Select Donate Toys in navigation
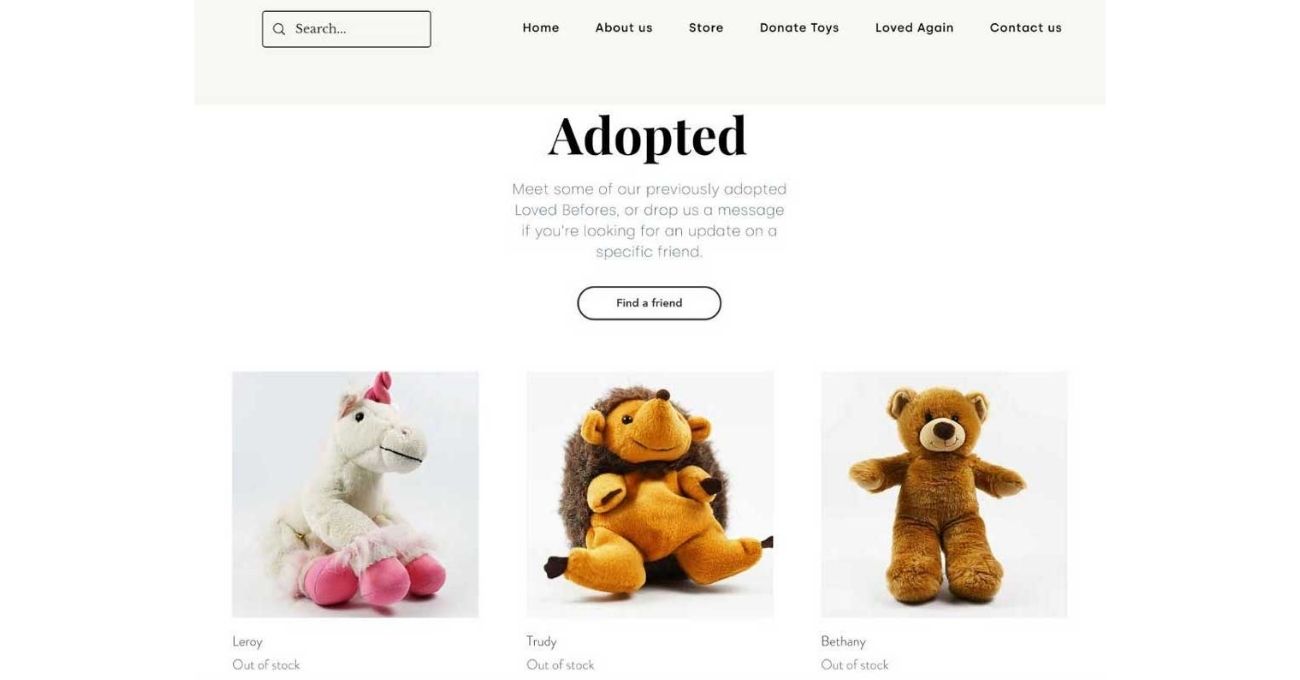1300x680 pixels. pos(799,28)
